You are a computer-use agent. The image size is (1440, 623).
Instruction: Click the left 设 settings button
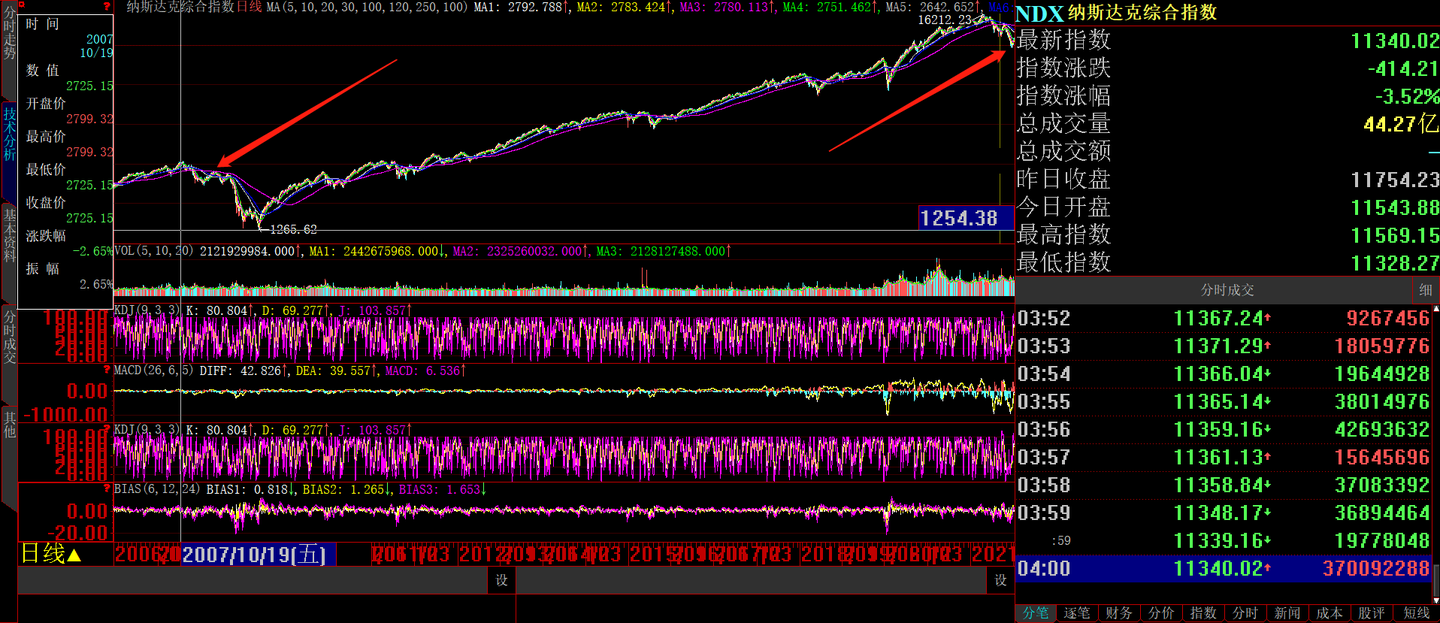point(502,580)
